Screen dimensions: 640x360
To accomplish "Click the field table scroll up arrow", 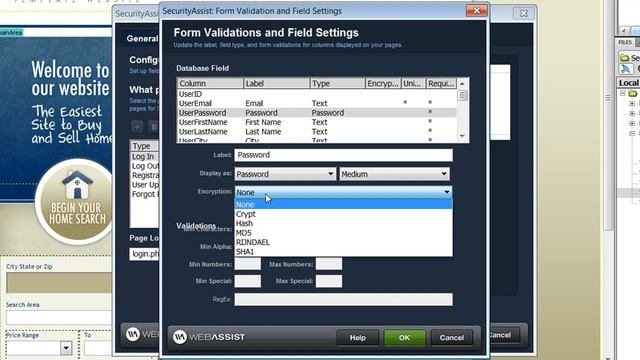I will (x=462, y=84).
